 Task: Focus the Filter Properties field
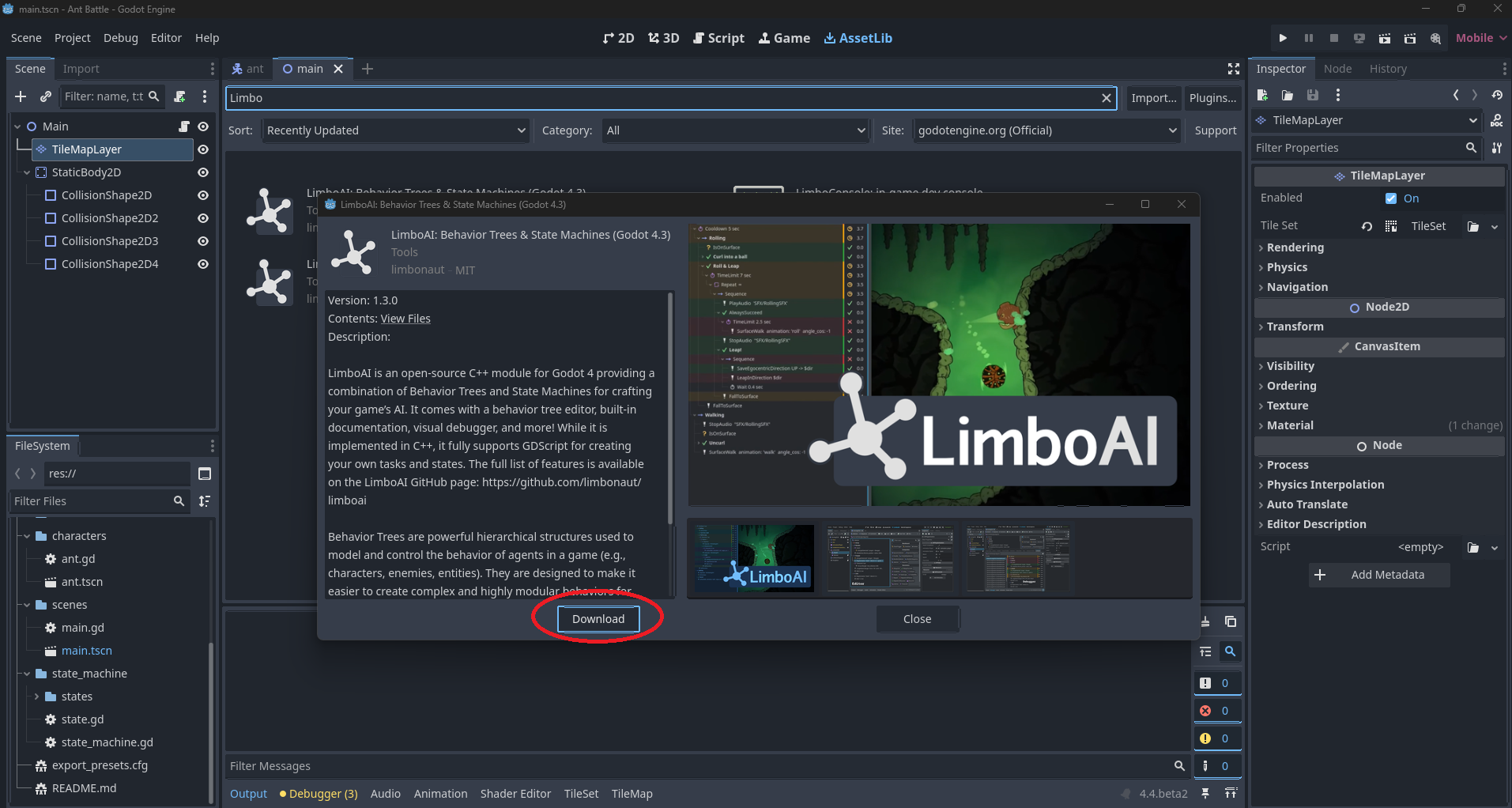(x=1367, y=148)
